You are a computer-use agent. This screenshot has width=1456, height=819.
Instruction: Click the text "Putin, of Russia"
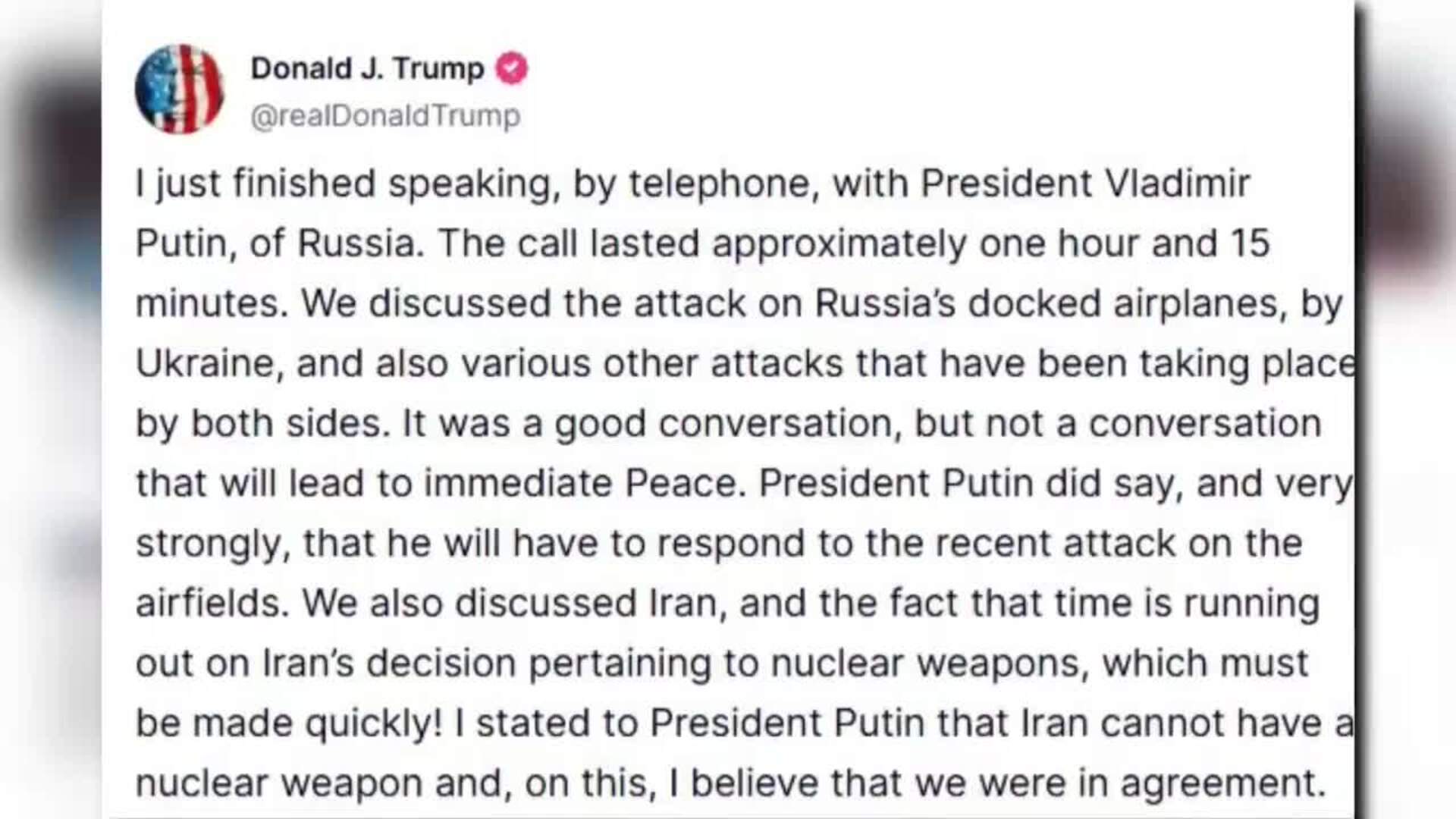pos(275,244)
